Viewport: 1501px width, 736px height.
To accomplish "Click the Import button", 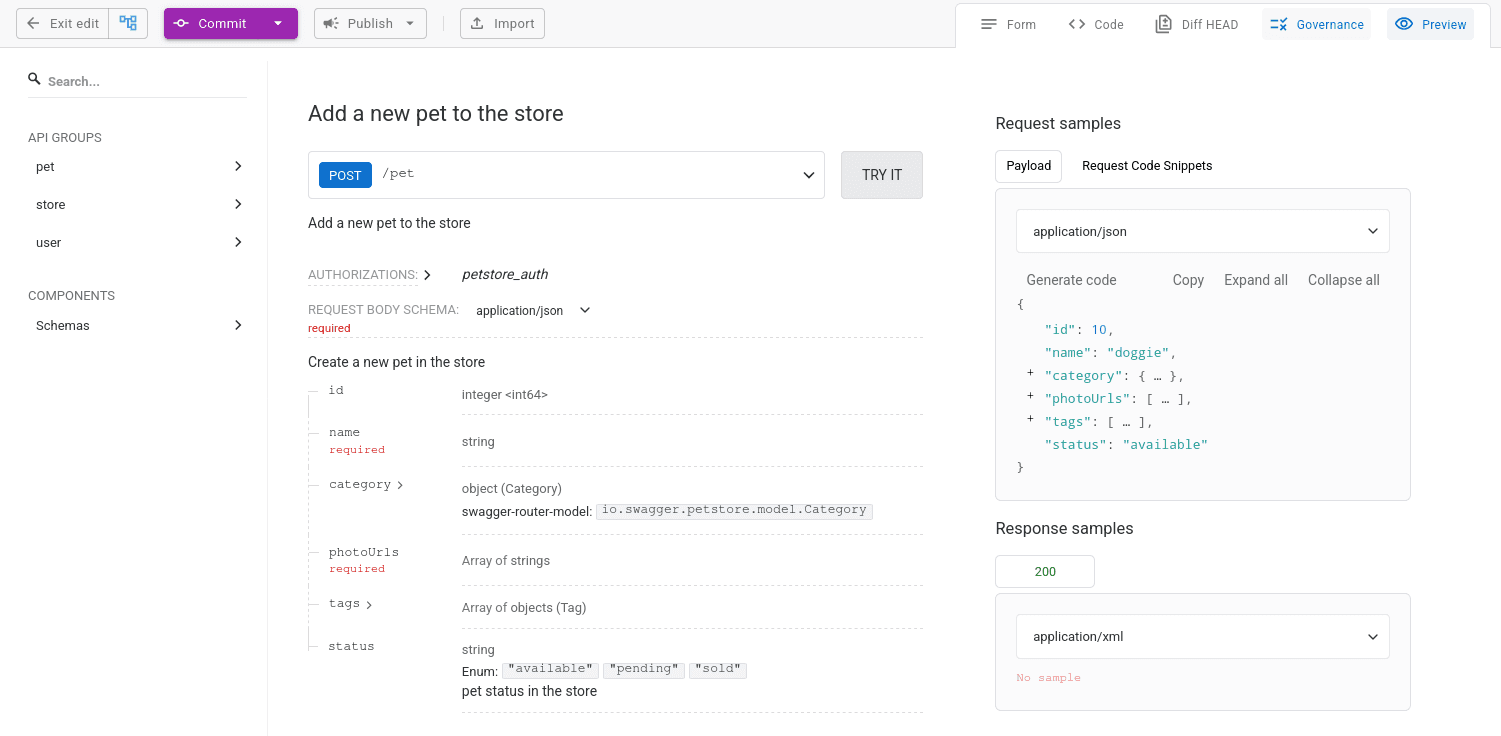I will point(502,23).
